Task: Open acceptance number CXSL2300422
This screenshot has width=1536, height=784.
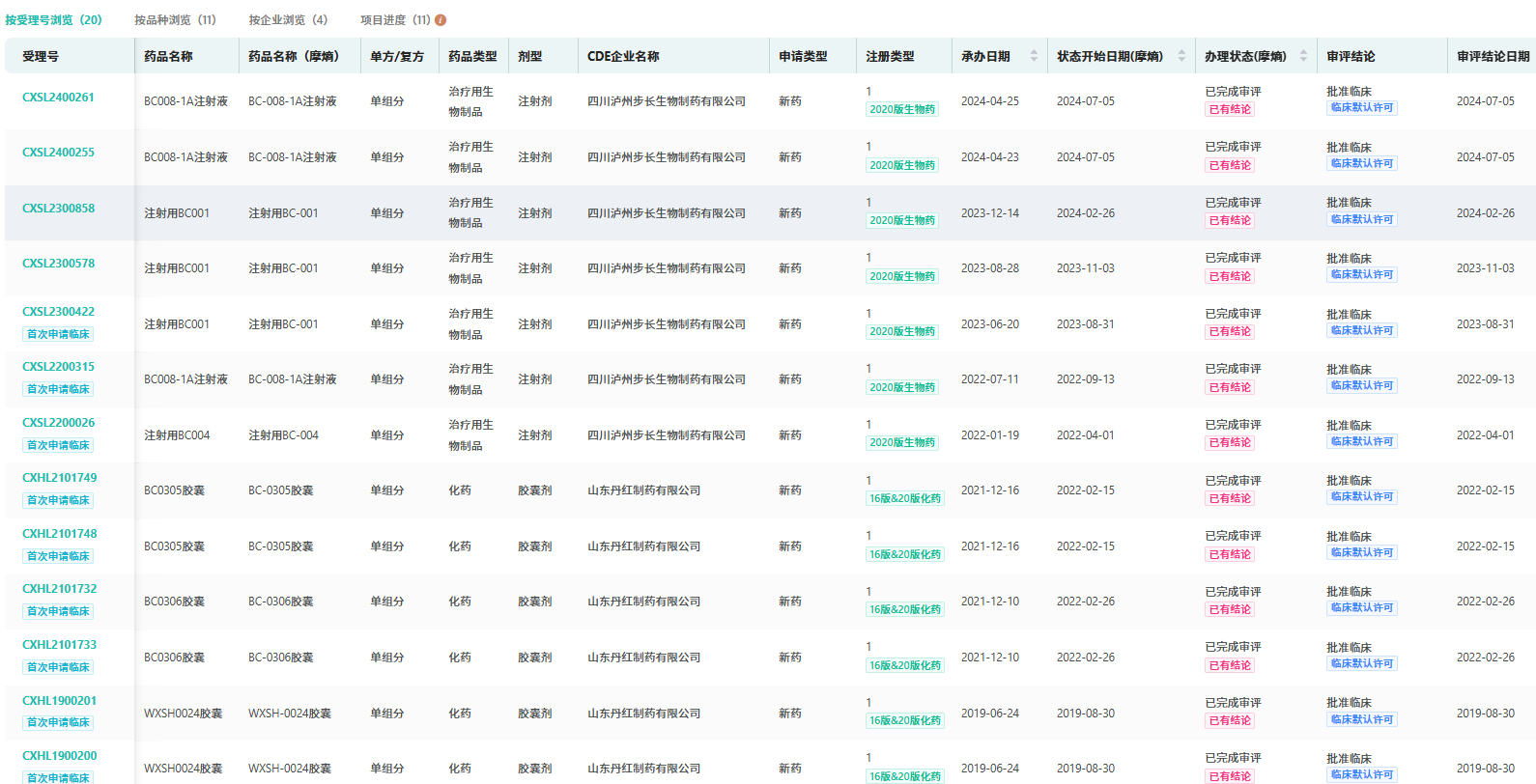Action: 59,312
